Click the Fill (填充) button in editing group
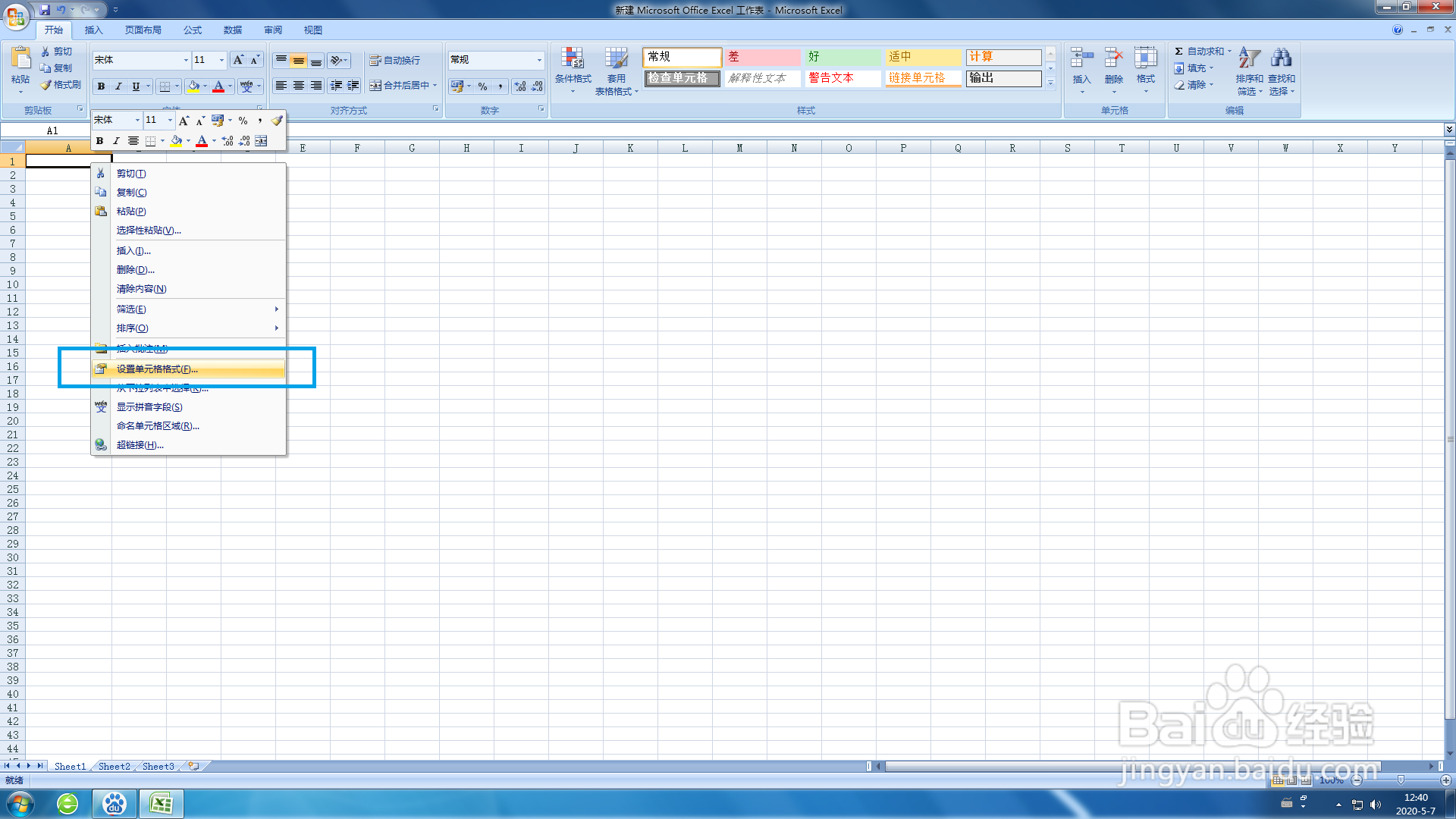This screenshot has width=1456, height=819. [x=1194, y=67]
